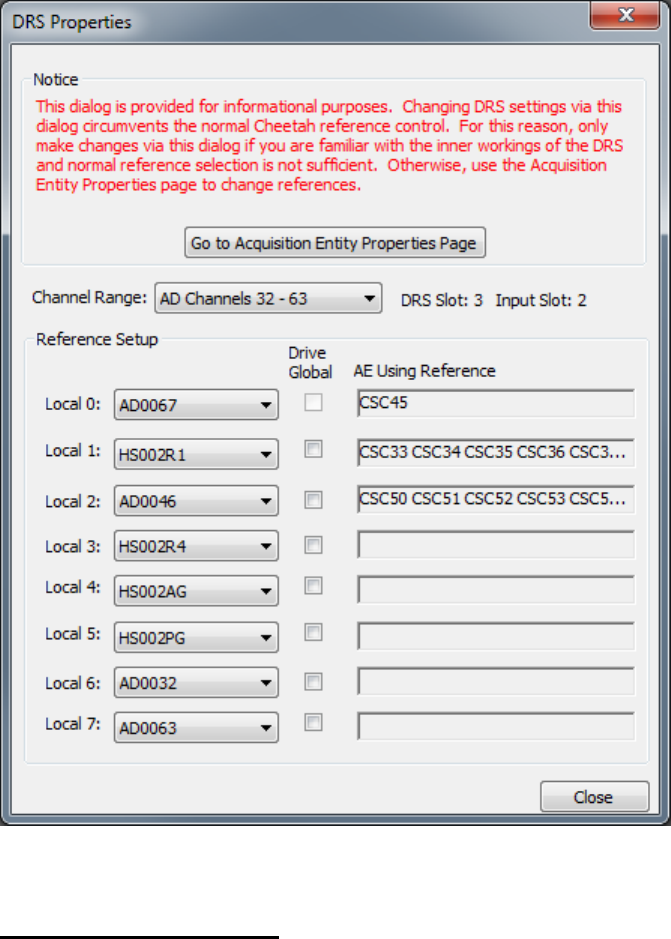Viewport: 671px width, 939px height.
Task: Click the 'Reference Setup' group label
Action: click(97, 339)
